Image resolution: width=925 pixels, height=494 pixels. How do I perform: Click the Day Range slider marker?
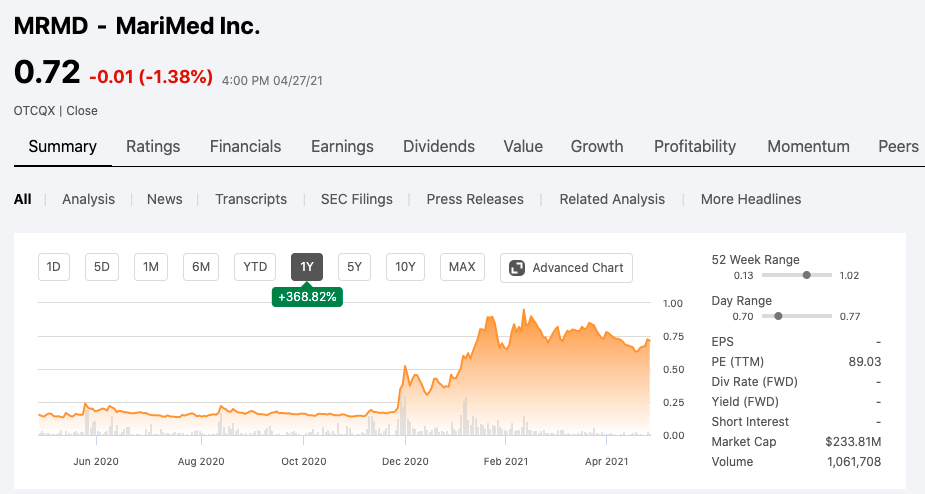(778, 316)
